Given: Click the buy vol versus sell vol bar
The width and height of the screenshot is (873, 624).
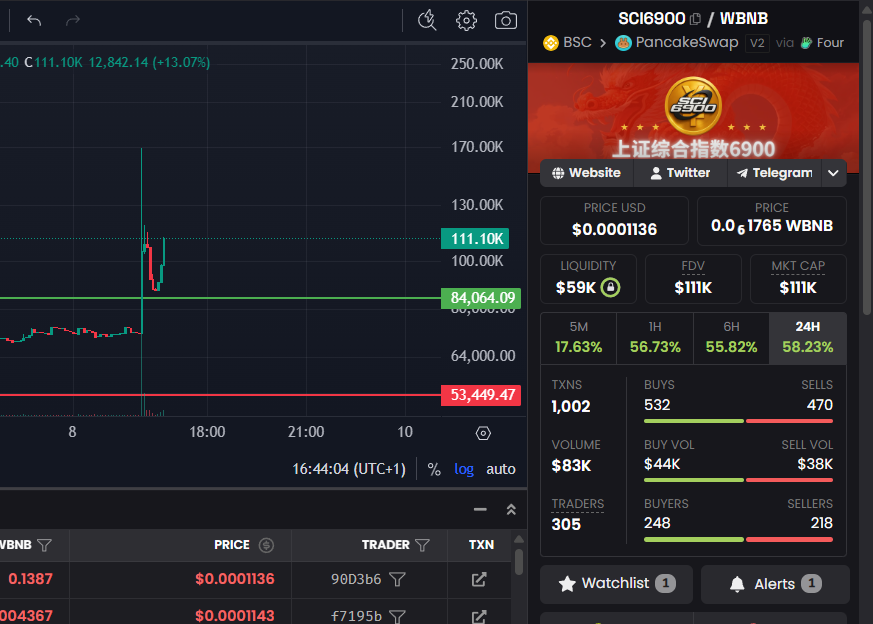Looking at the screenshot, I should point(738,480).
